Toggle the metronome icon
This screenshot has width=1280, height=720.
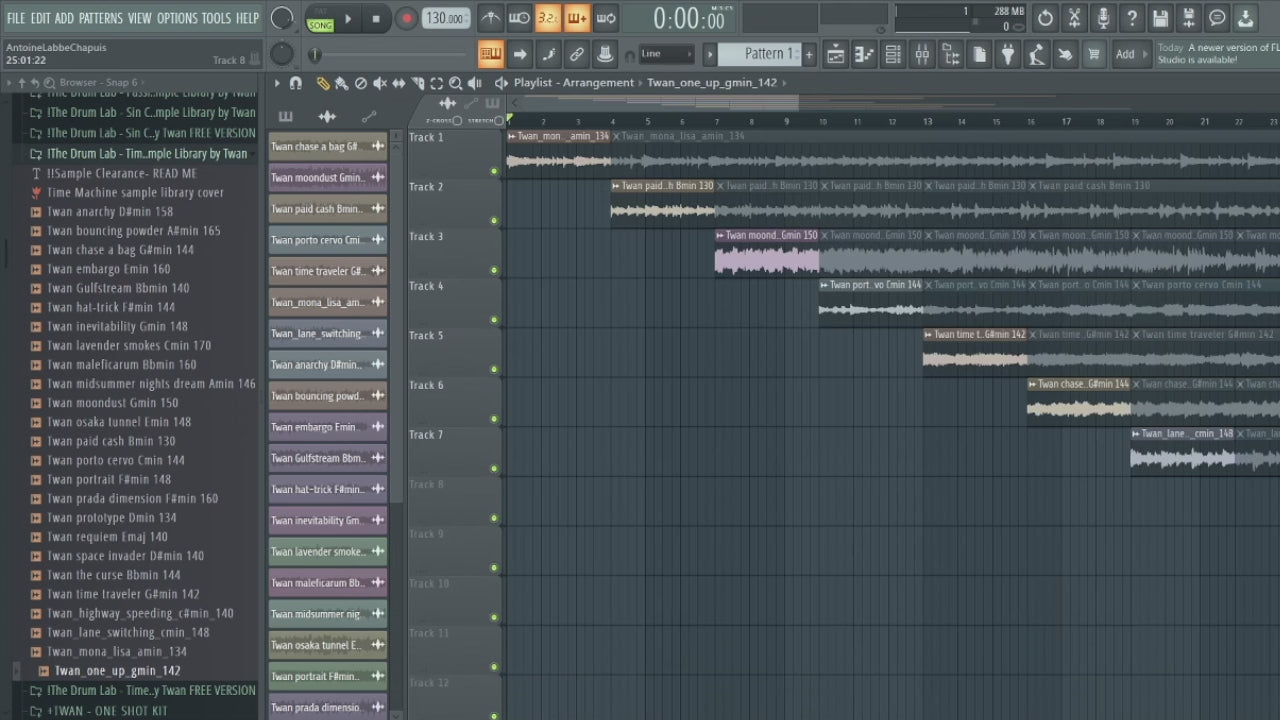[490, 18]
